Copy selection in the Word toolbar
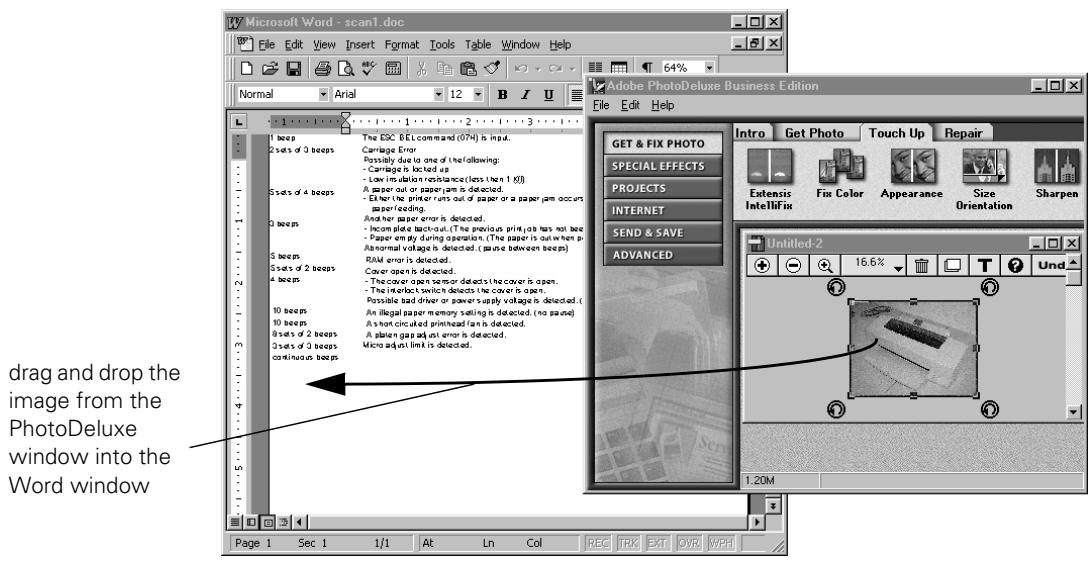The width and height of the screenshot is (1090, 562). (444, 68)
